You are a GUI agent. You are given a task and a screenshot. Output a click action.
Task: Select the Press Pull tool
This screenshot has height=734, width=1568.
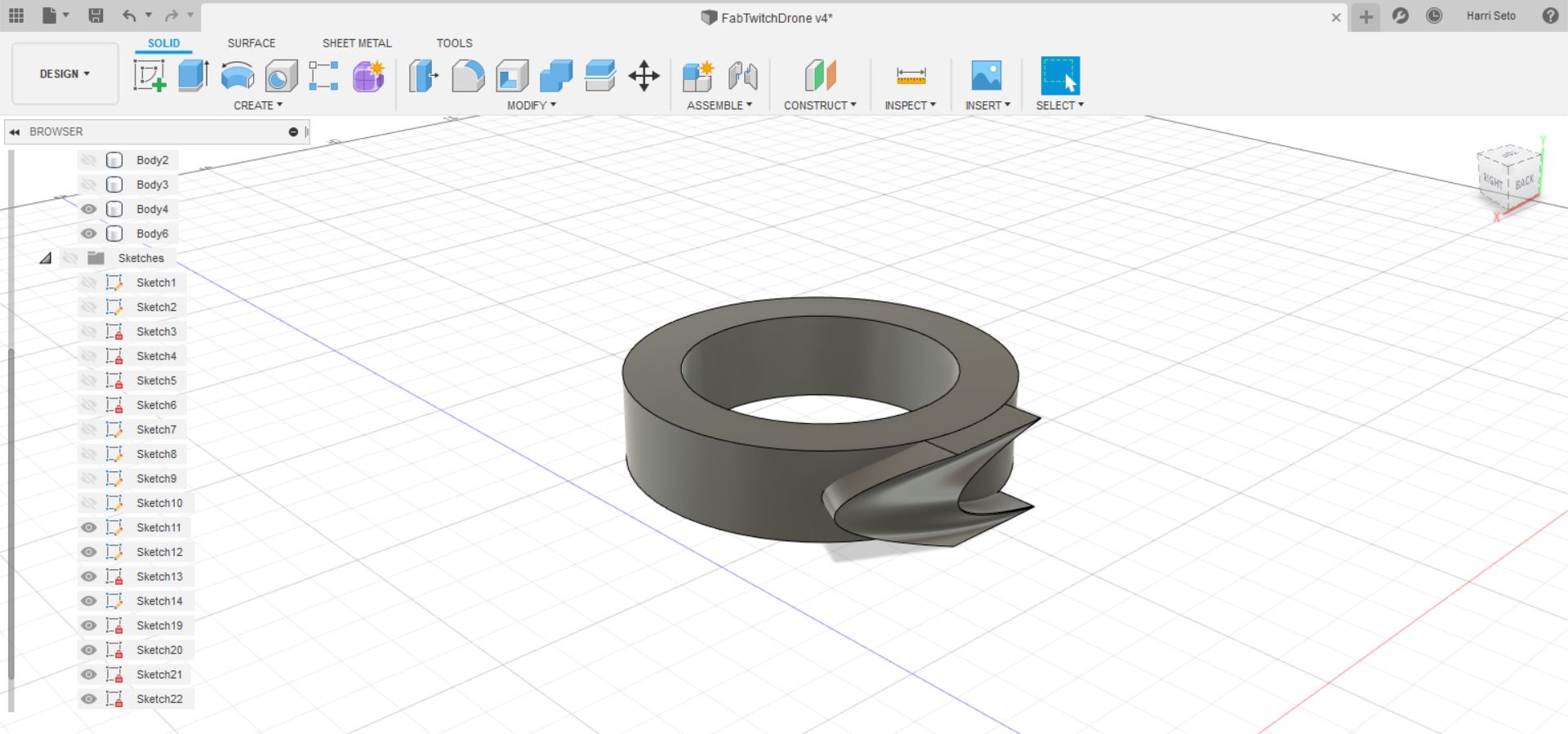tap(423, 76)
